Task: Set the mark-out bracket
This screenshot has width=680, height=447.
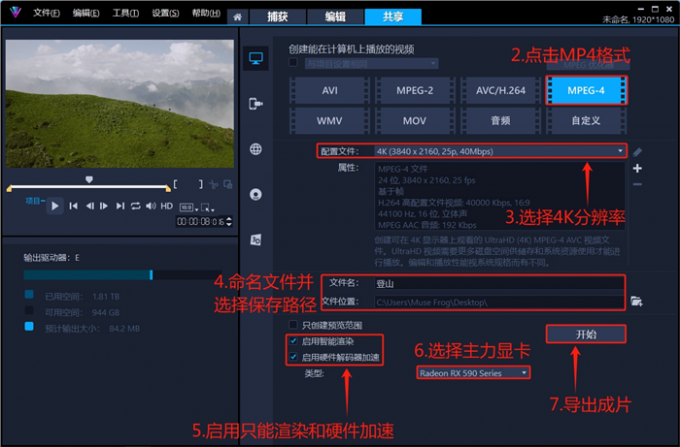Action: [200, 184]
